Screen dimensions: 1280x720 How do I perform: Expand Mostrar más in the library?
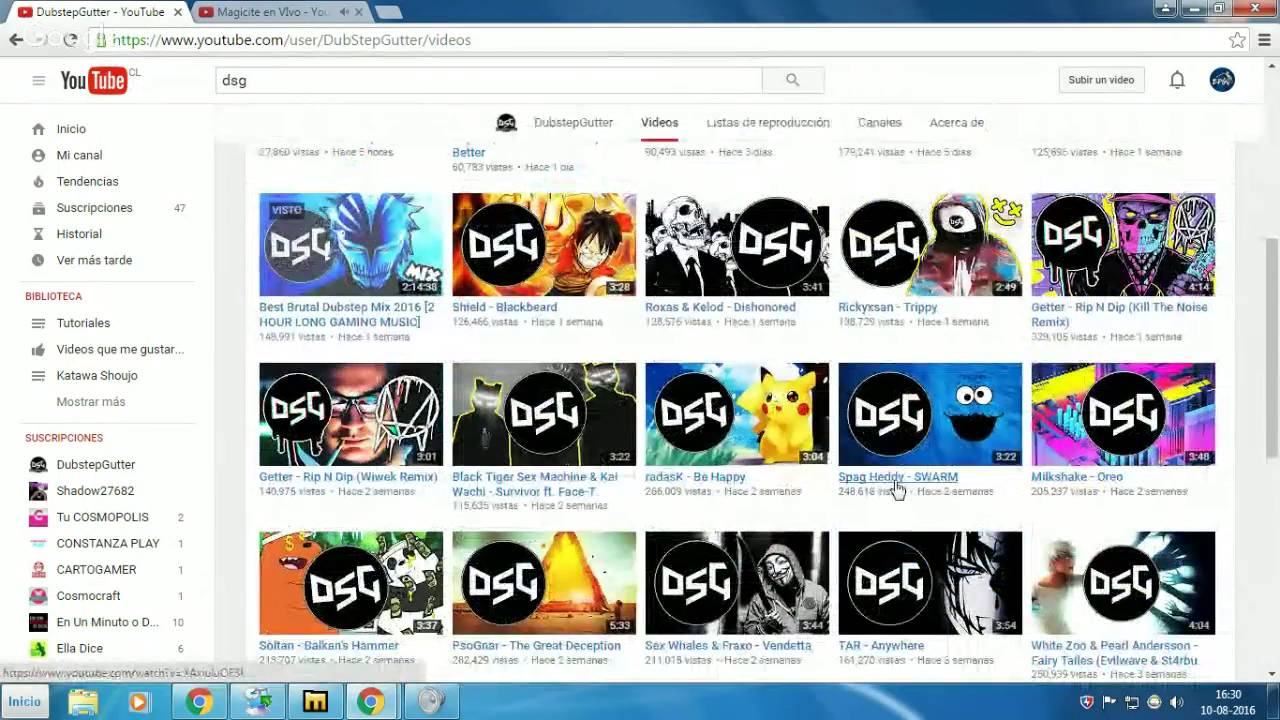[x=91, y=401]
